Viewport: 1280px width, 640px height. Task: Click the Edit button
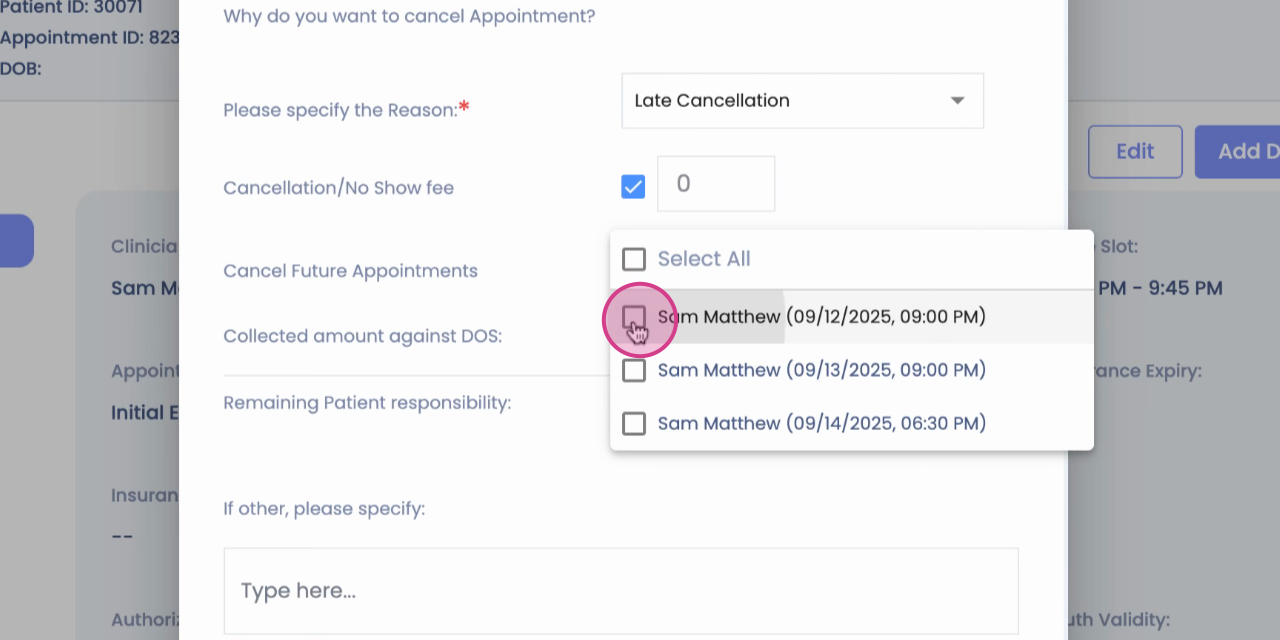point(1135,152)
